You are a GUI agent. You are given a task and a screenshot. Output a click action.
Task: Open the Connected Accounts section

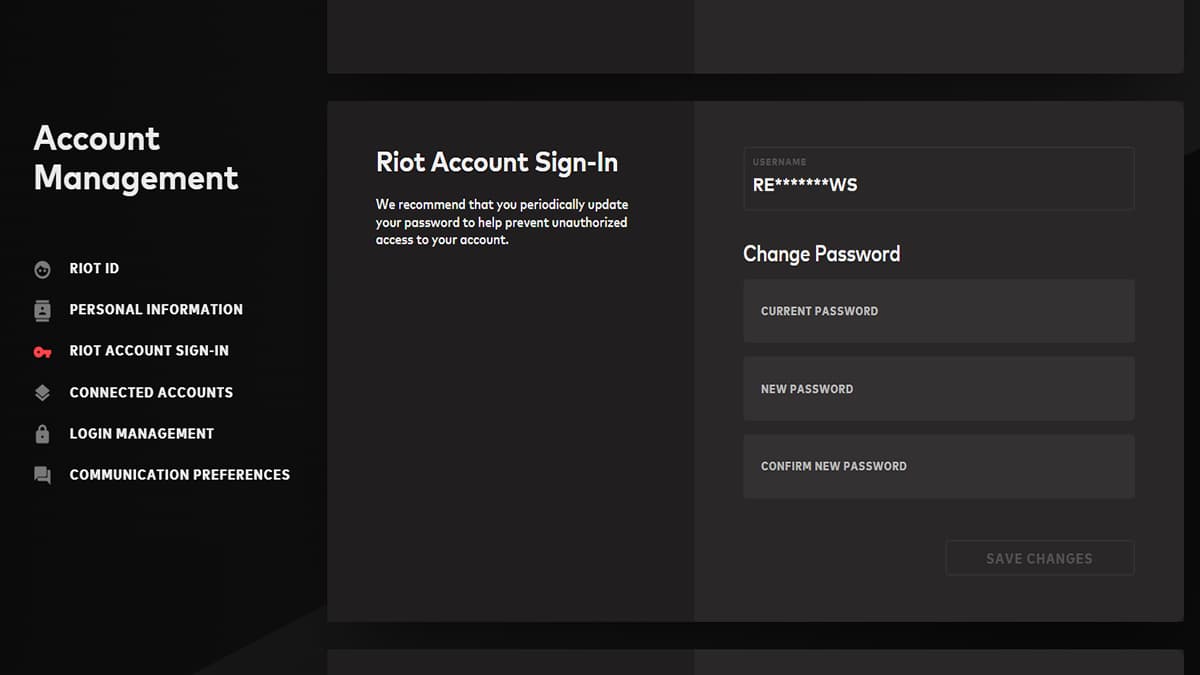pos(150,392)
